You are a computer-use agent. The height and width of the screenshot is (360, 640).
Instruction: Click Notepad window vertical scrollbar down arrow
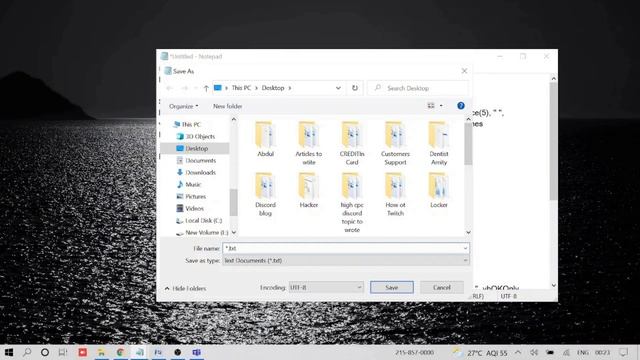(x=553, y=286)
